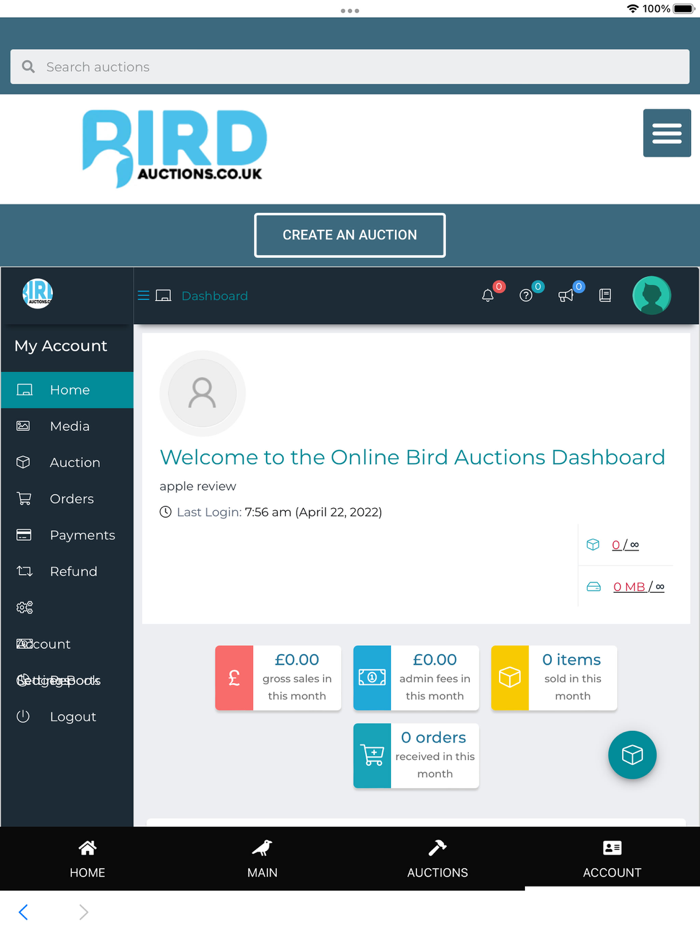Switch to the HOME bottom tab
The image size is (700, 934).
click(88, 859)
